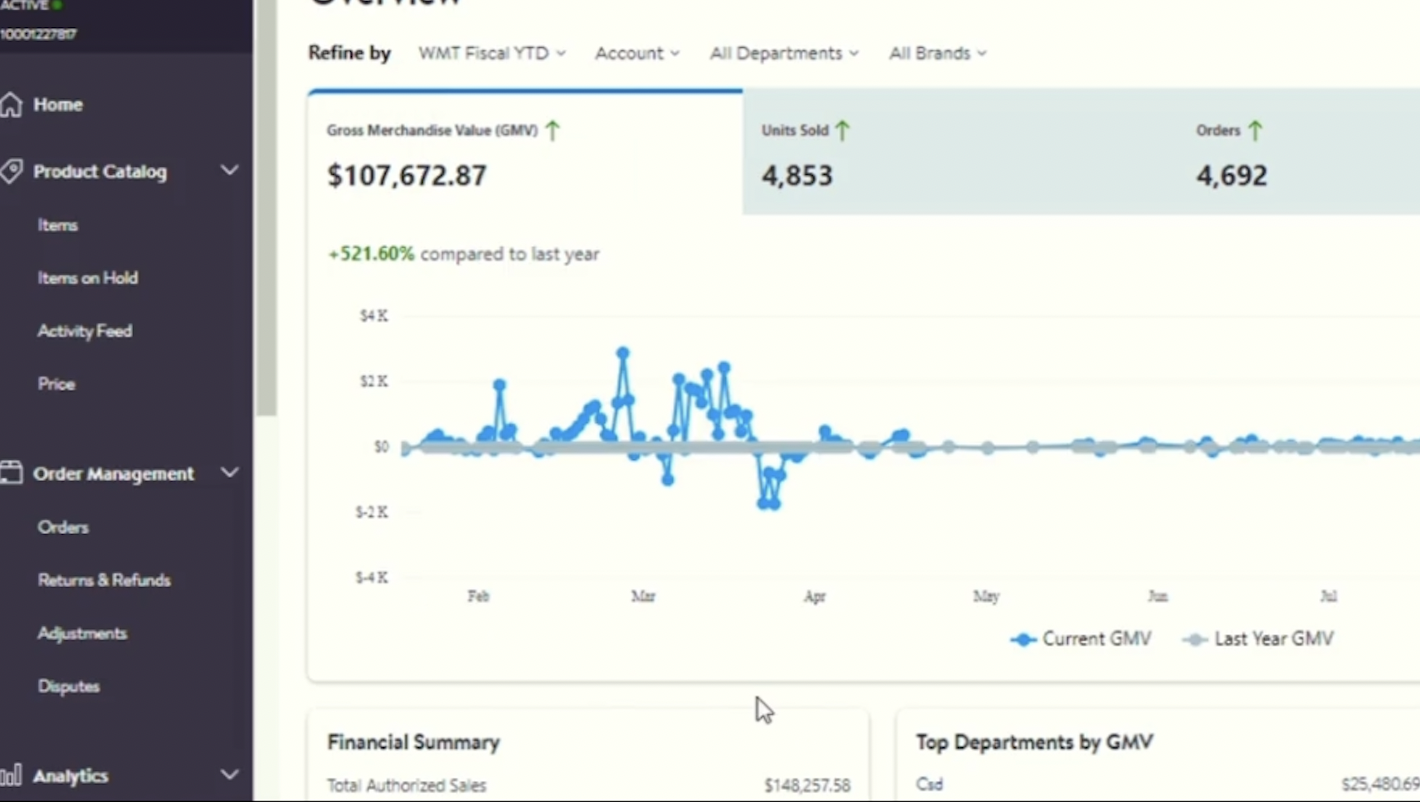Open Order Management menu
The image size is (1420, 802).
click(114, 474)
